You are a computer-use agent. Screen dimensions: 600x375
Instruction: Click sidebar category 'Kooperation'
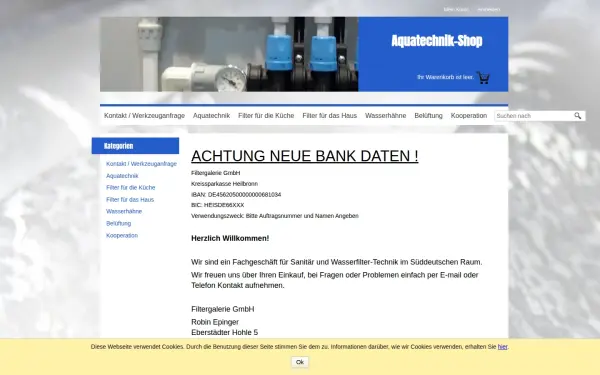coord(122,235)
